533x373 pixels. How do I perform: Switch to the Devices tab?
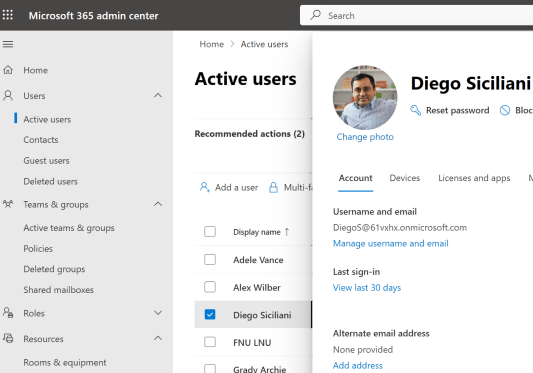pyautogui.click(x=405, y=178)
